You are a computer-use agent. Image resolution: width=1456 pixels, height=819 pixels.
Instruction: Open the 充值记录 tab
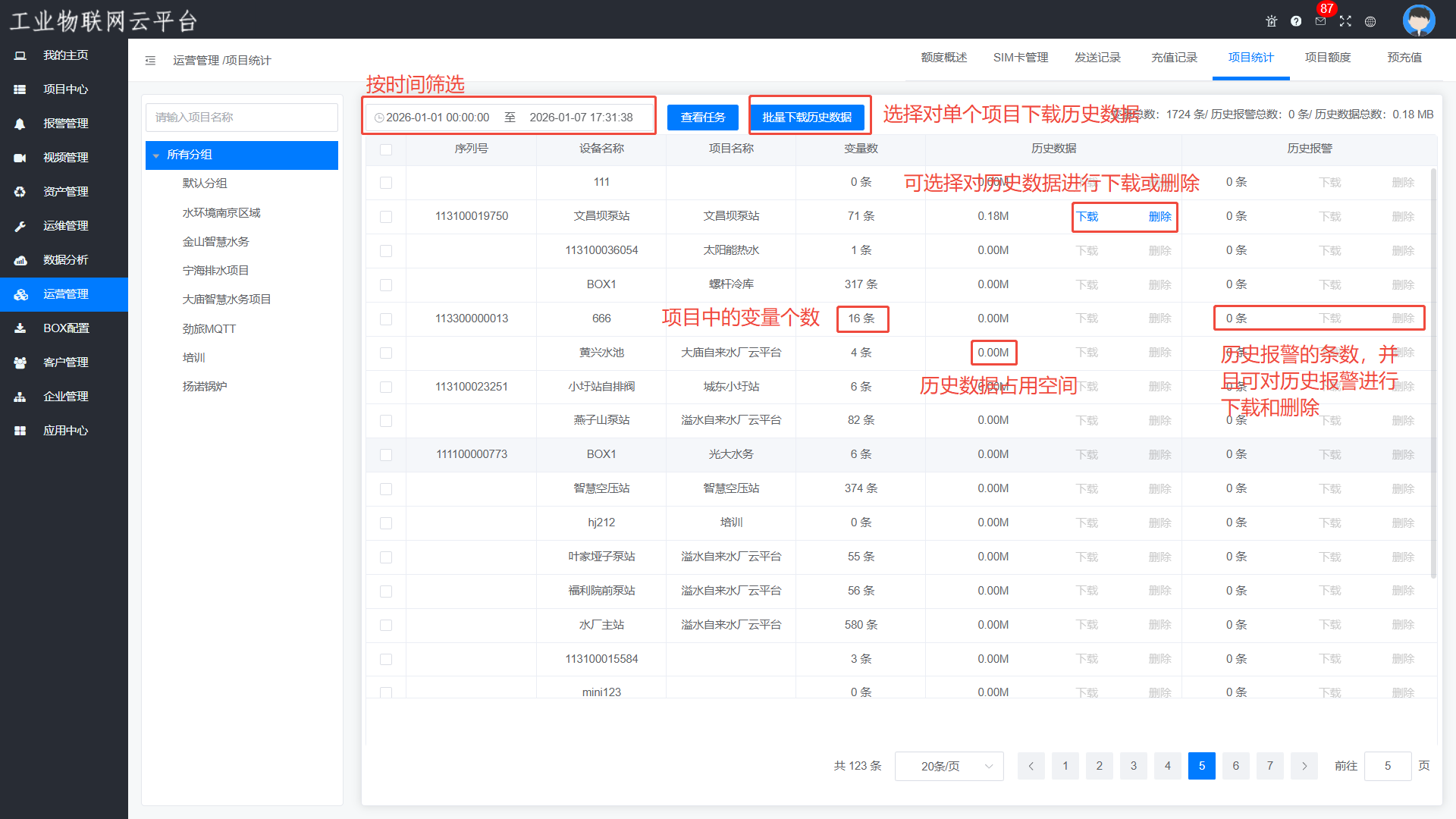(1174, 58)
